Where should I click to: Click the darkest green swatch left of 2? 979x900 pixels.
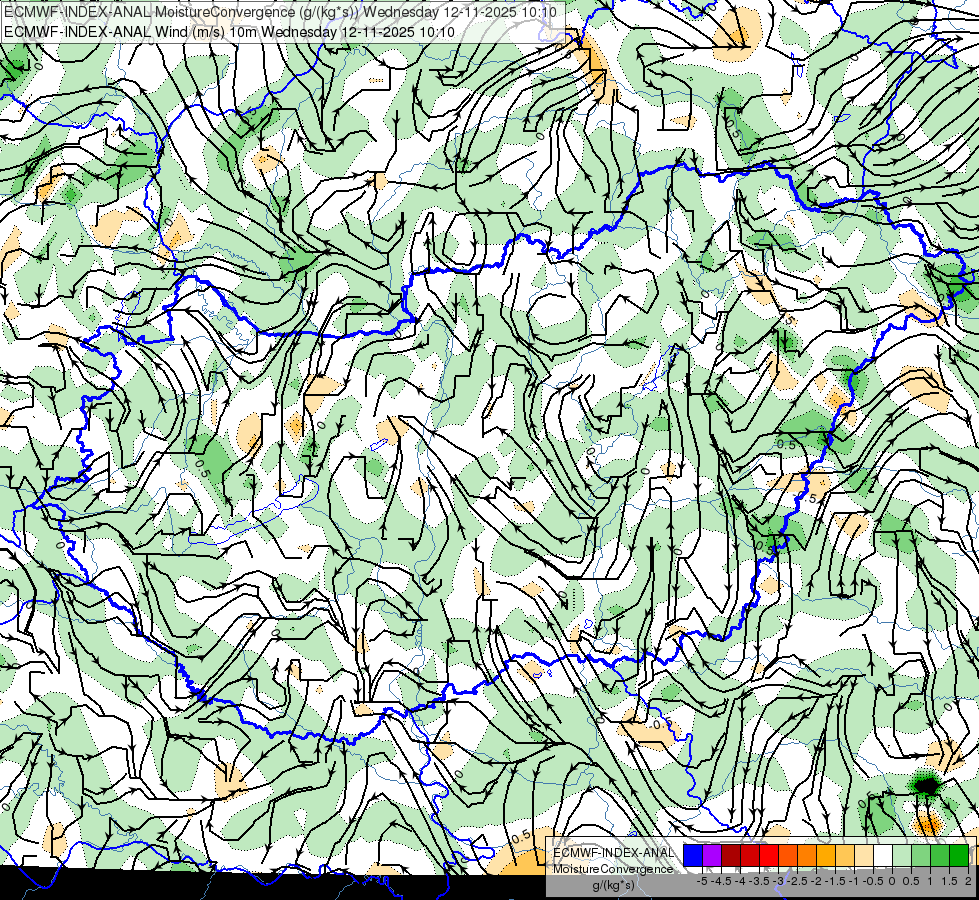[959, 856]
